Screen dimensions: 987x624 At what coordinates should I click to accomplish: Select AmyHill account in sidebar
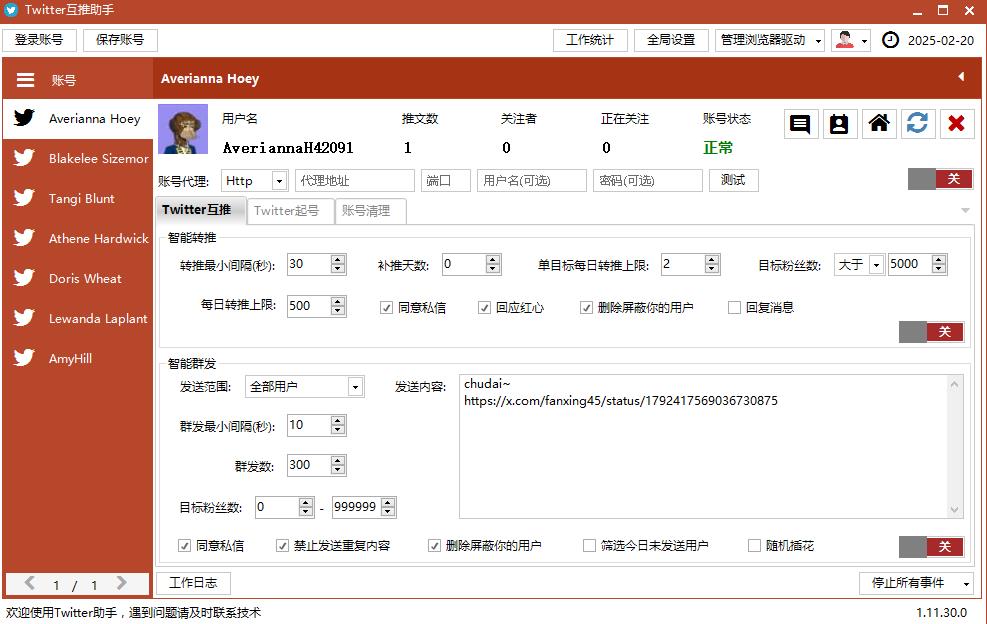coord(78,358)
